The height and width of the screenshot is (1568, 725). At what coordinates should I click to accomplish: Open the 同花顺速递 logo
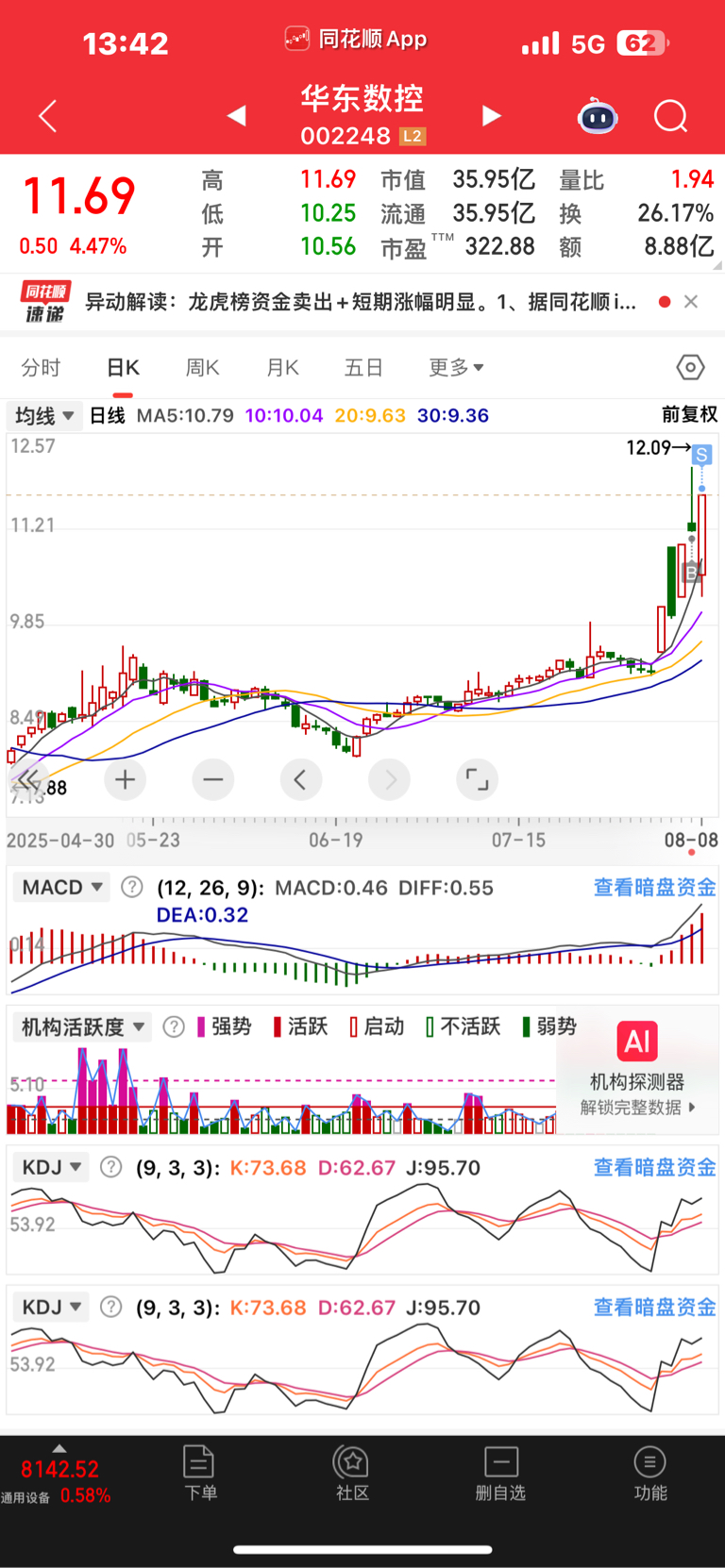click(x=44, y=302)
